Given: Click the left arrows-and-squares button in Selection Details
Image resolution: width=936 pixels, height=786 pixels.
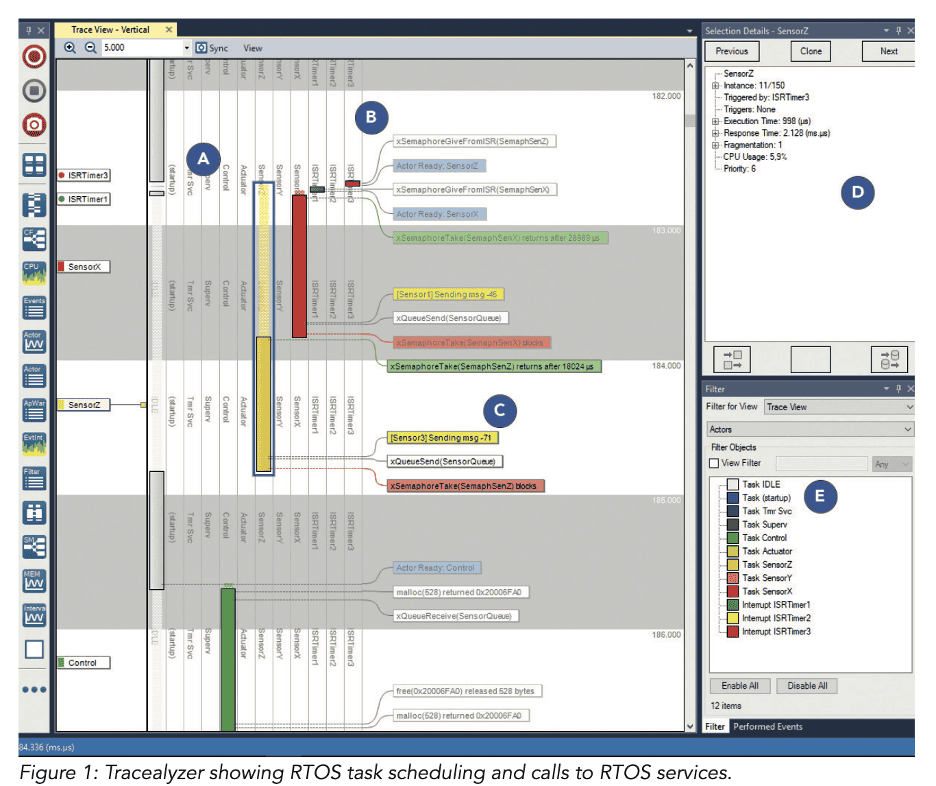Looking at the screenshot, I should coord(732,360).
